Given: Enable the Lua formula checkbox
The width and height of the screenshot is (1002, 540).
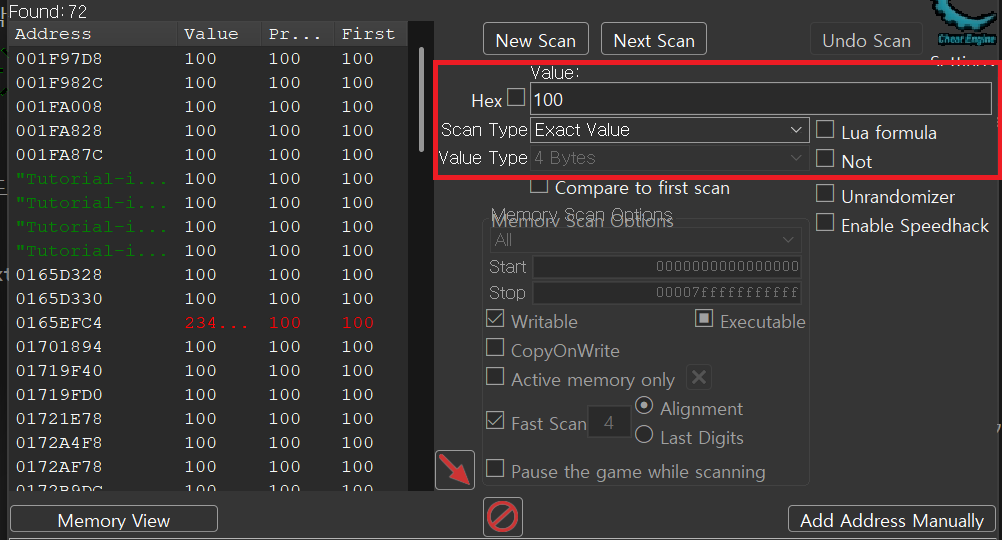Looking at the screenshot, I should tap(825, 130).
